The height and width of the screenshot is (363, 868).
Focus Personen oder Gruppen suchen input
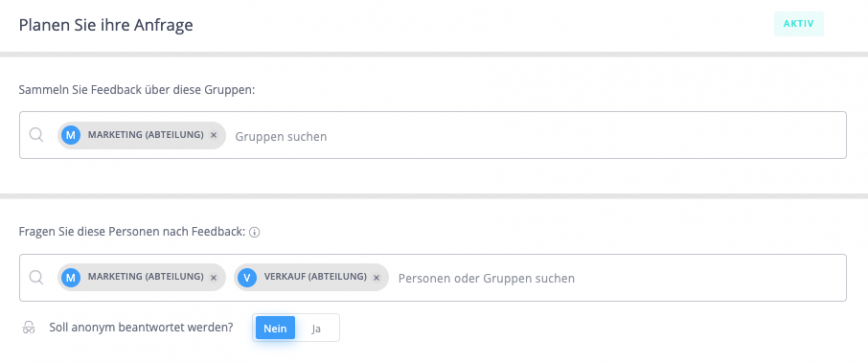(487, 278)
